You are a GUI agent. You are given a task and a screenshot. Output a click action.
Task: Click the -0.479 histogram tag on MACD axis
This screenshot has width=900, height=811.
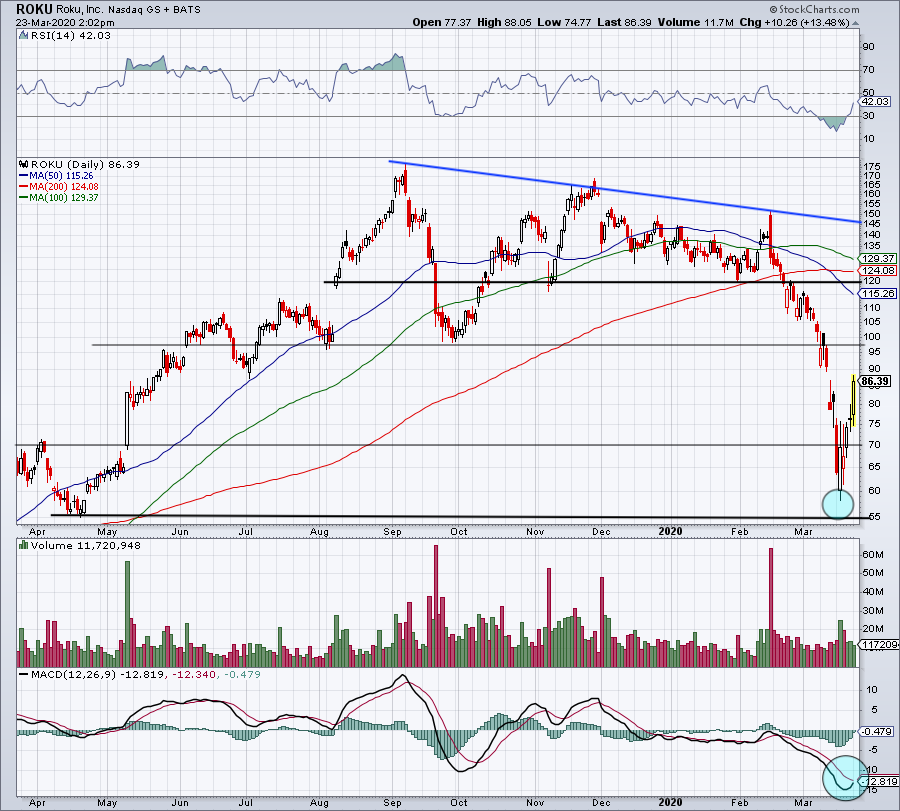tap(877, 731)
